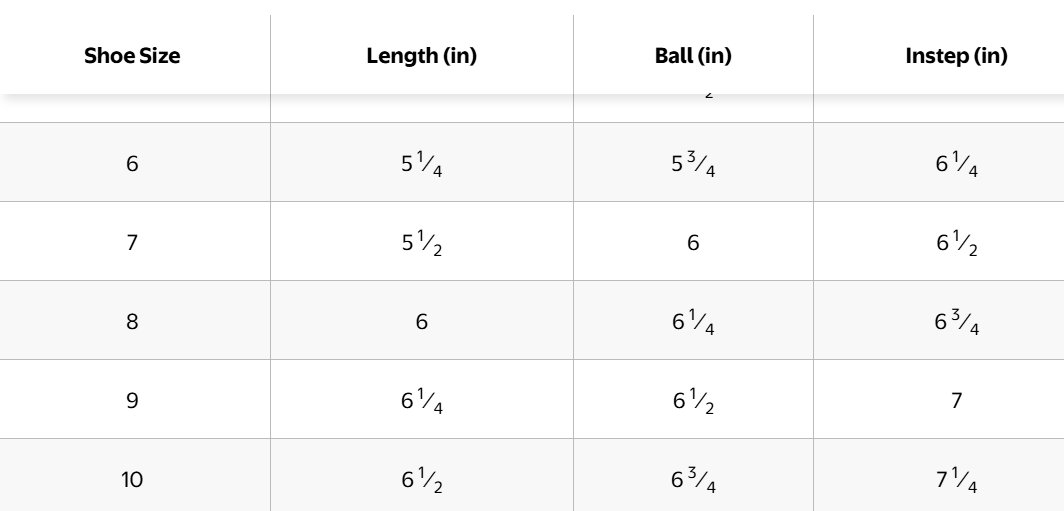Select shoe size 9 row label
This screenshot has height=511, width=1064.
click(132, 400)
